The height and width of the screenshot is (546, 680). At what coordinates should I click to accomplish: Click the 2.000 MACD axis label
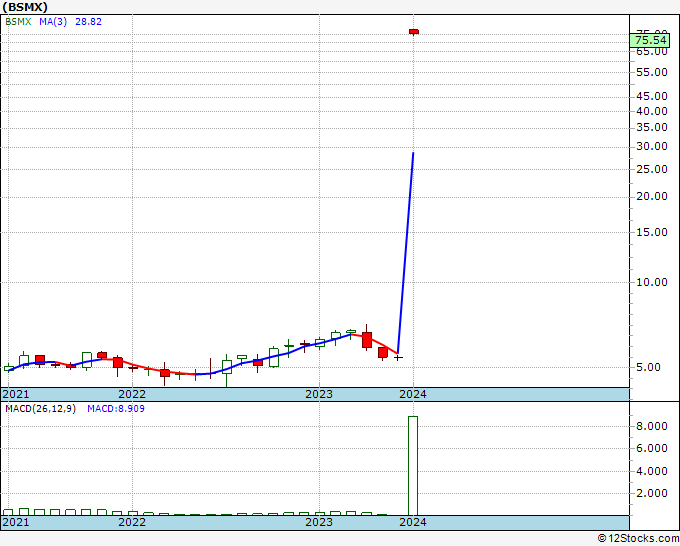point(651,494)
